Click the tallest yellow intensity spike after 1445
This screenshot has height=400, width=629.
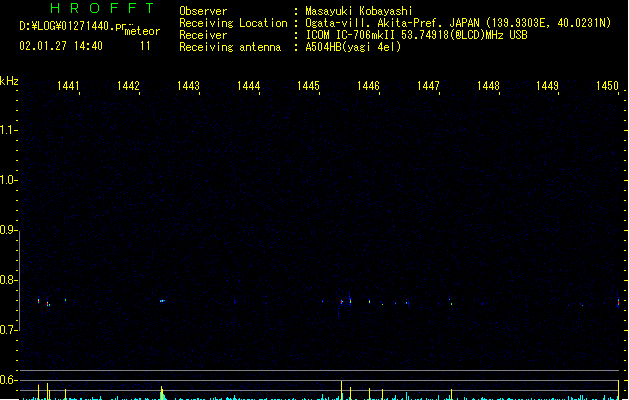coord(341,390)
